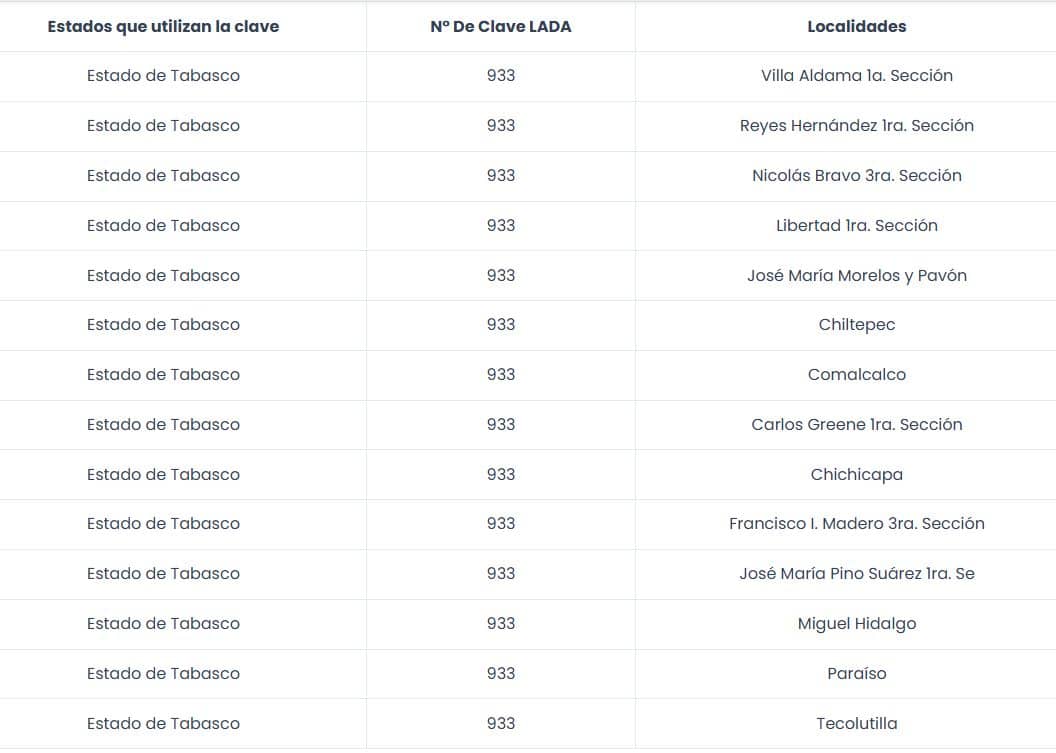Click the 933 code in Comalcalco row

coord(500,374)
